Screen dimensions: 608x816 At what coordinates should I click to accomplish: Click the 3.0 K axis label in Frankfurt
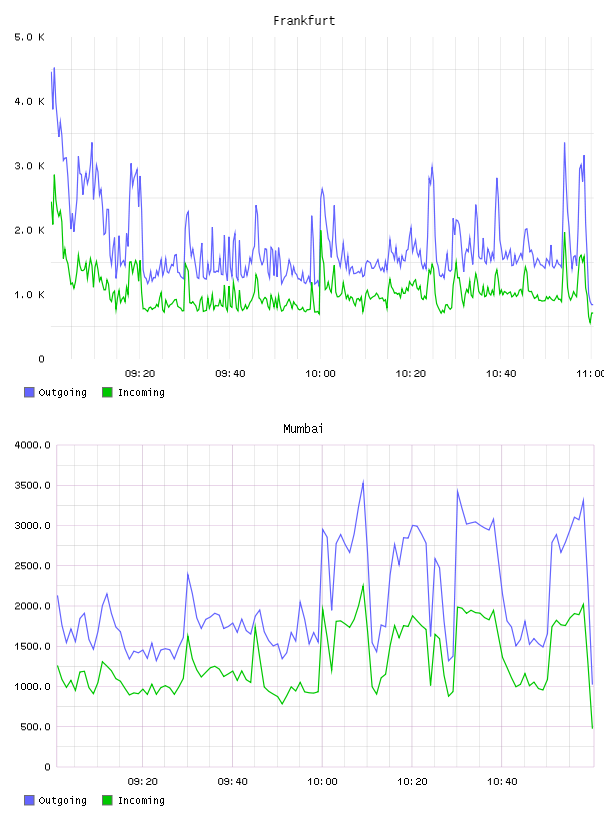click(x=29, y=166)
